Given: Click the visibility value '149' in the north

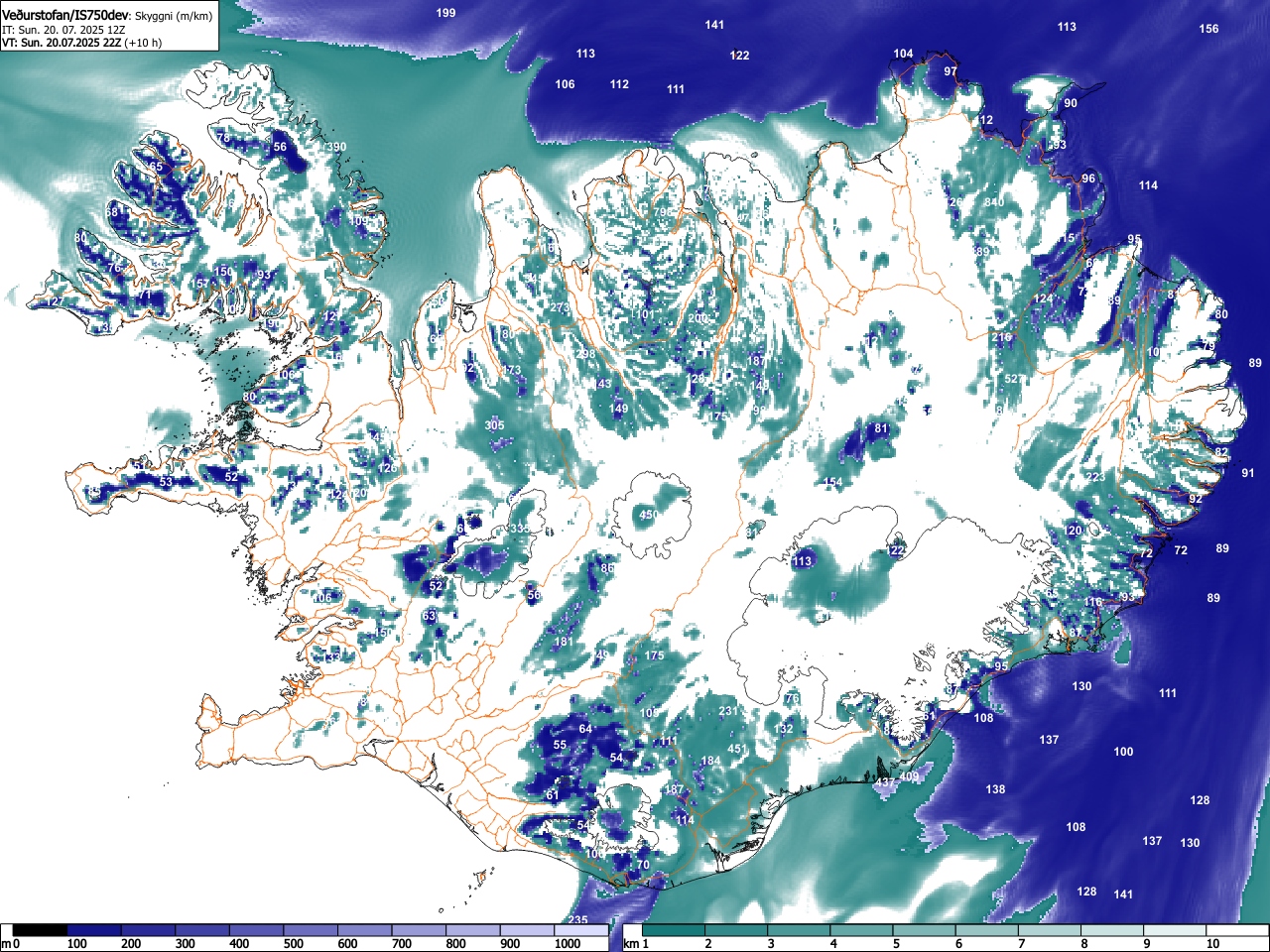Looking at the screenshot, I should (x=619, y=409).
